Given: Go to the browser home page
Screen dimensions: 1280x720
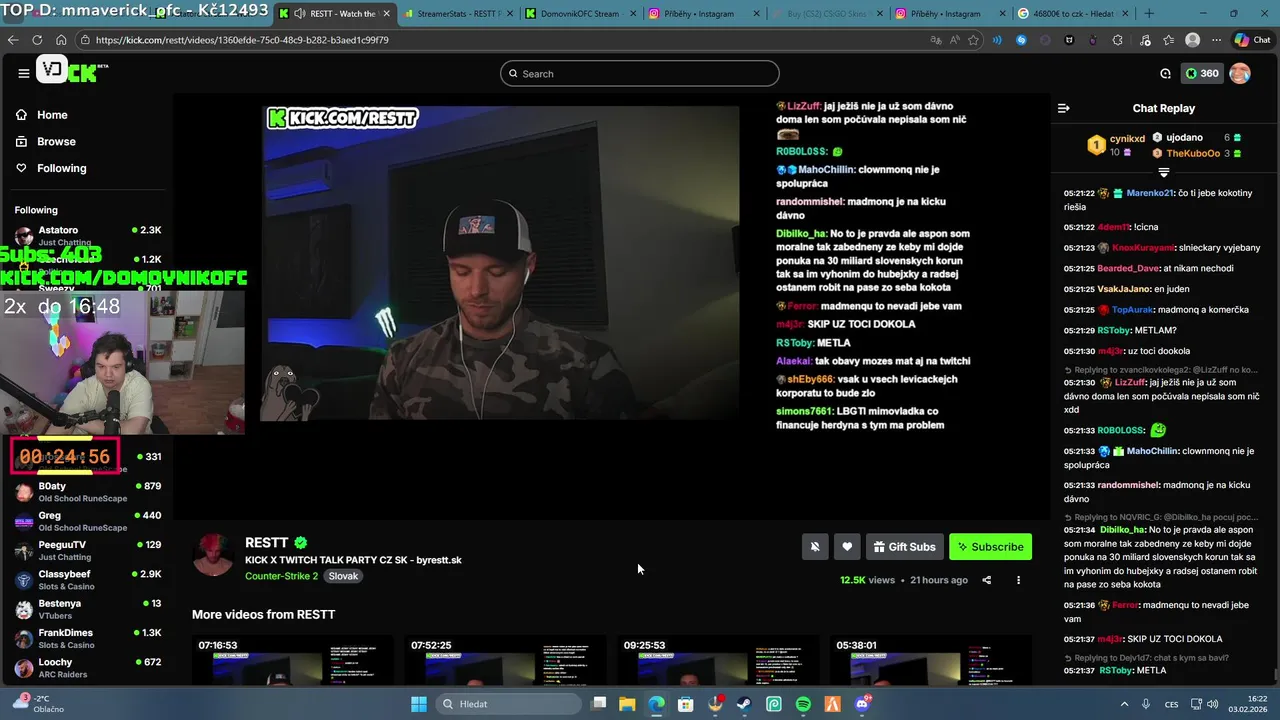Looking at the screenshot, I should click(61, 40).
